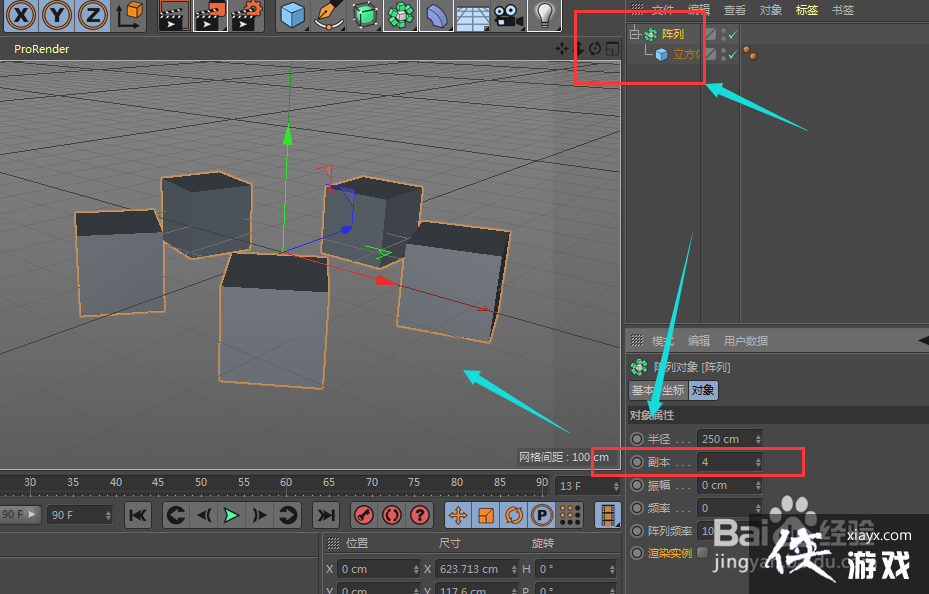Switch to the 坐标 tab in Attributes

click(674, 389)
